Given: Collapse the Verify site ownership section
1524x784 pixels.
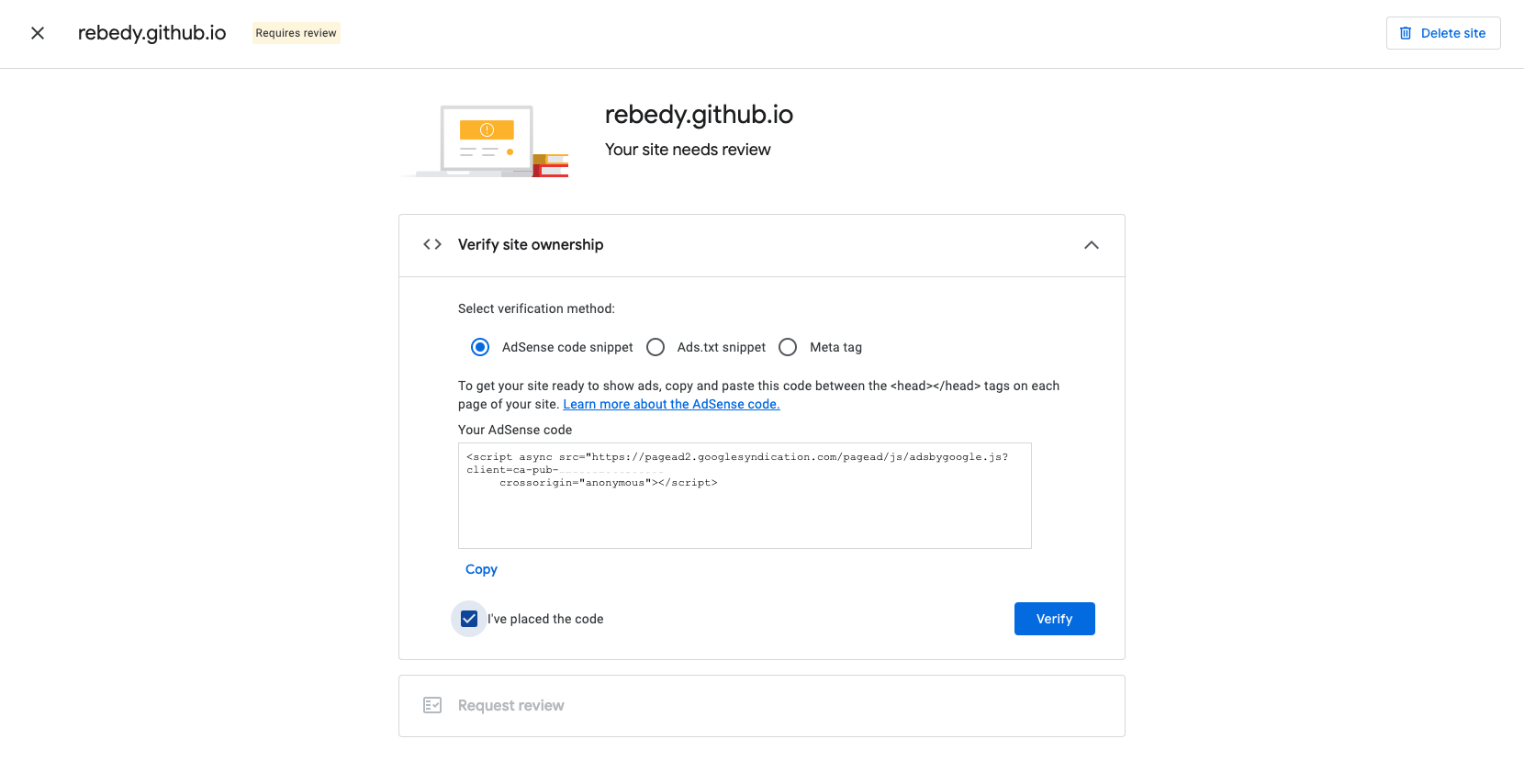Looking at the screenshot, I should pos(1092,245).
